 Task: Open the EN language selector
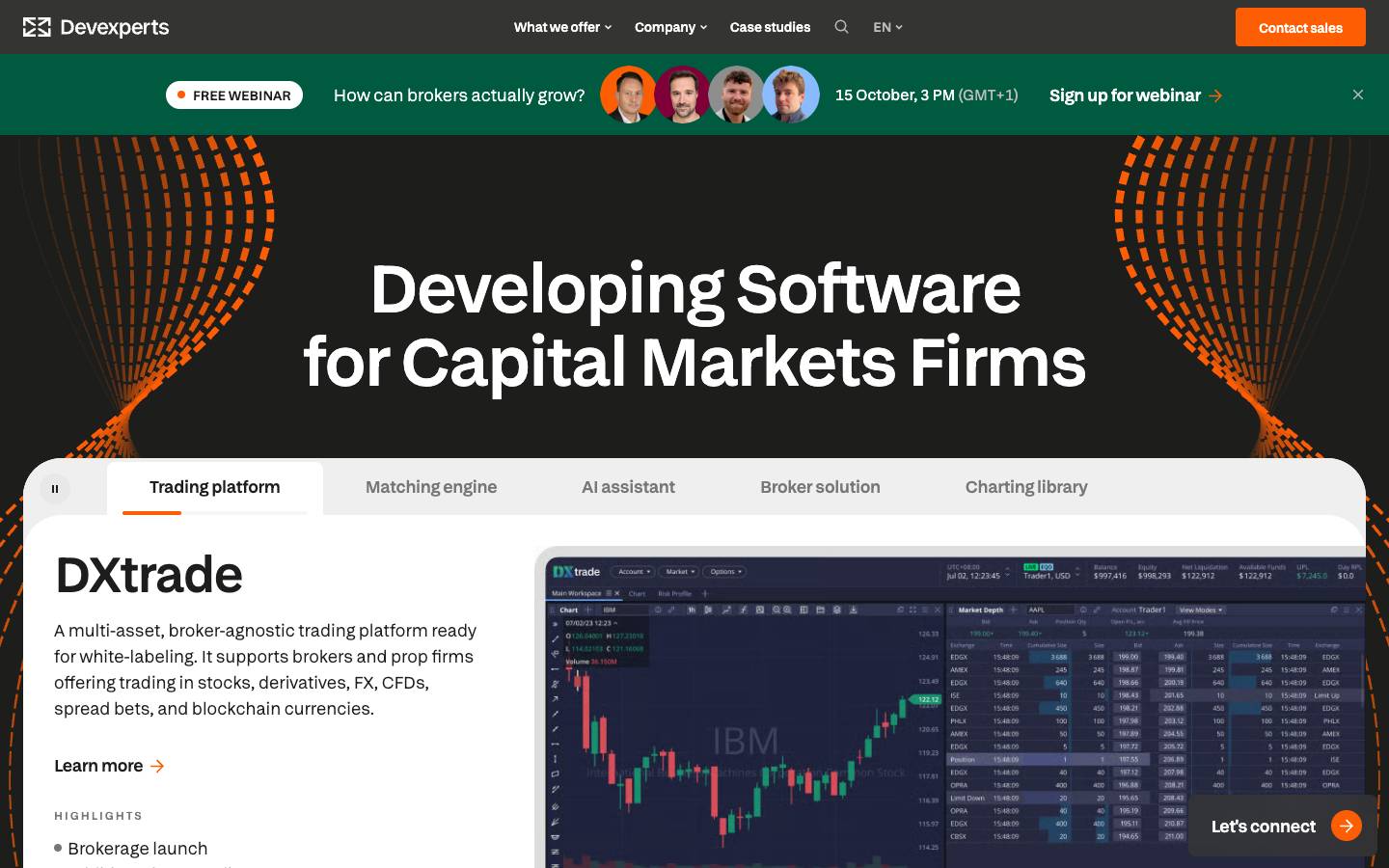[x=887, y=27]
